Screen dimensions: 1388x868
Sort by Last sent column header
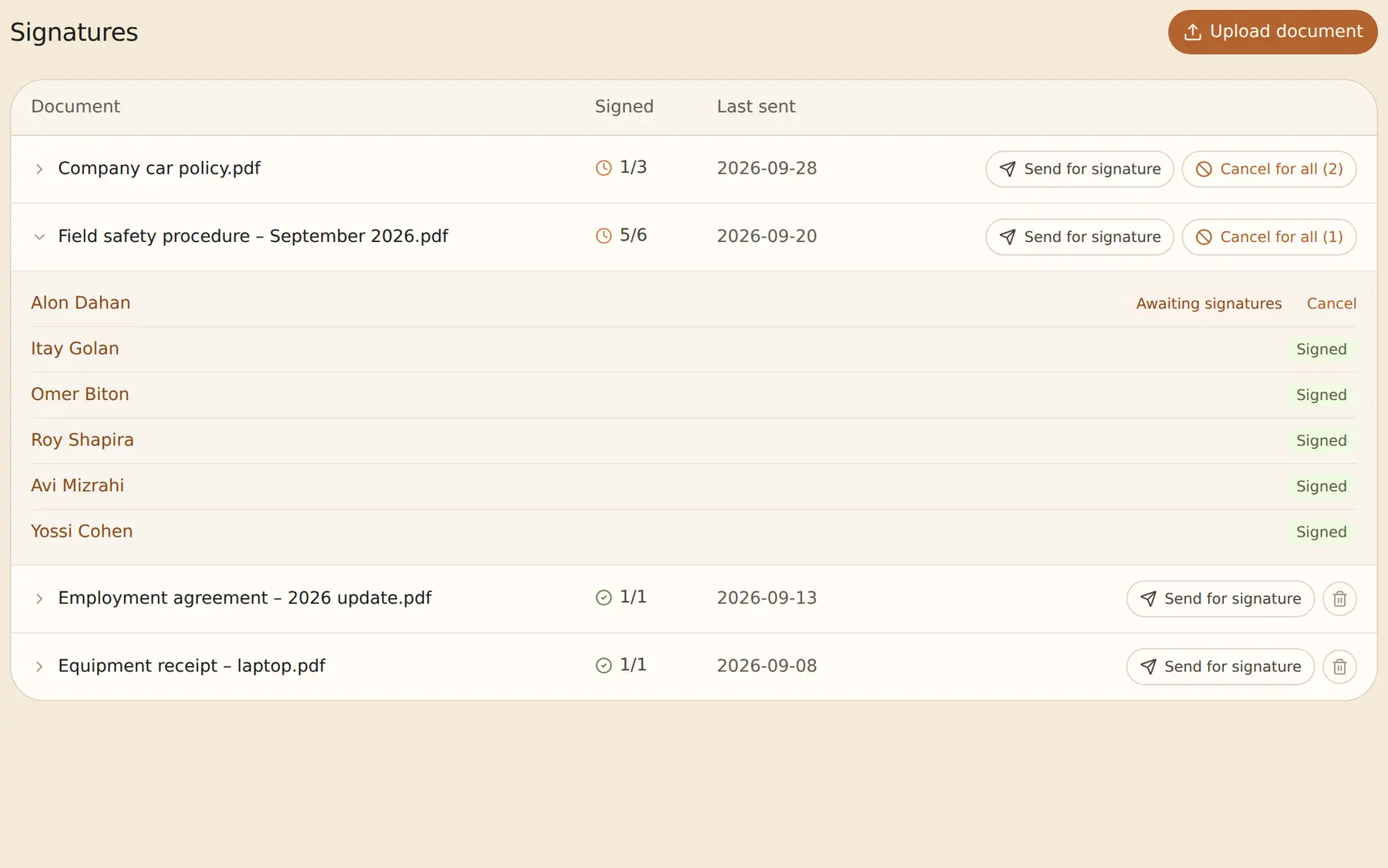pyautogui.click(x=756, y=106)
